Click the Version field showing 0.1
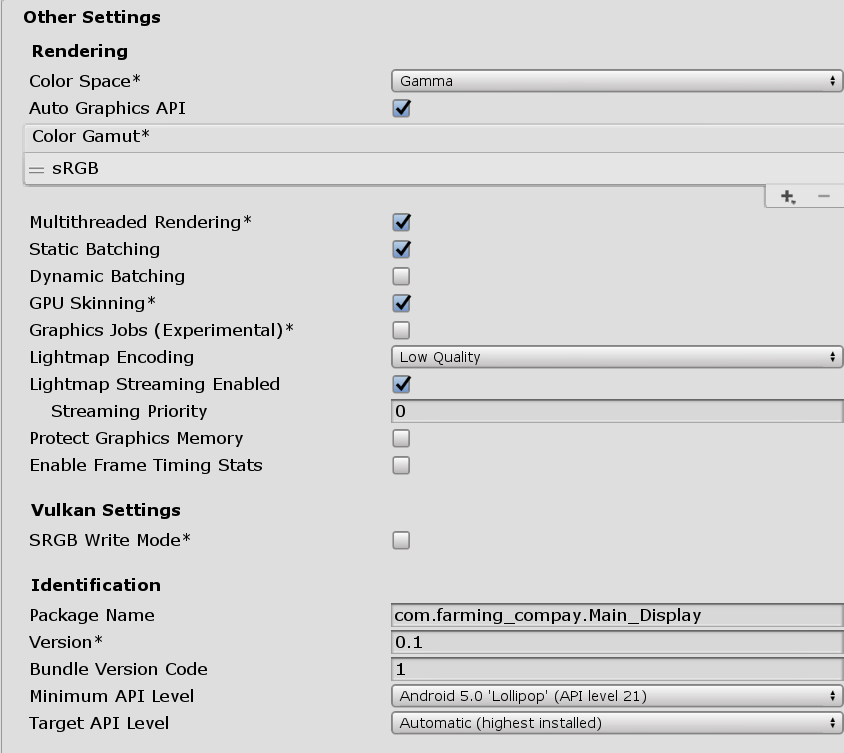 pos(617,642)
